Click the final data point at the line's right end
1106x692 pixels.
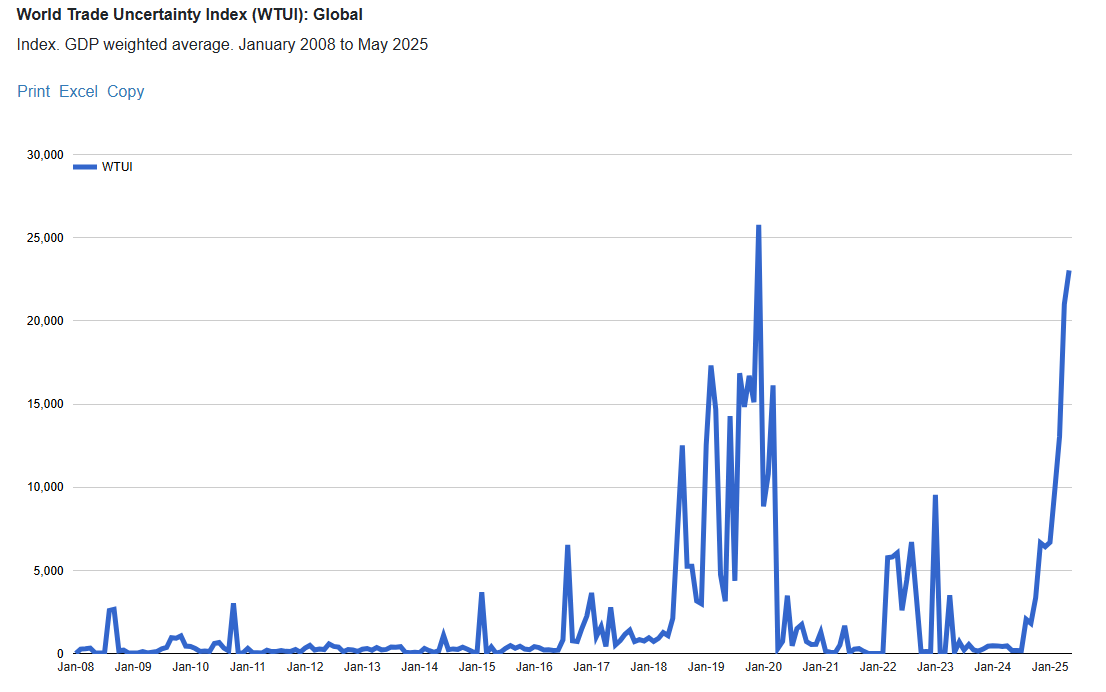(1069, 272)
